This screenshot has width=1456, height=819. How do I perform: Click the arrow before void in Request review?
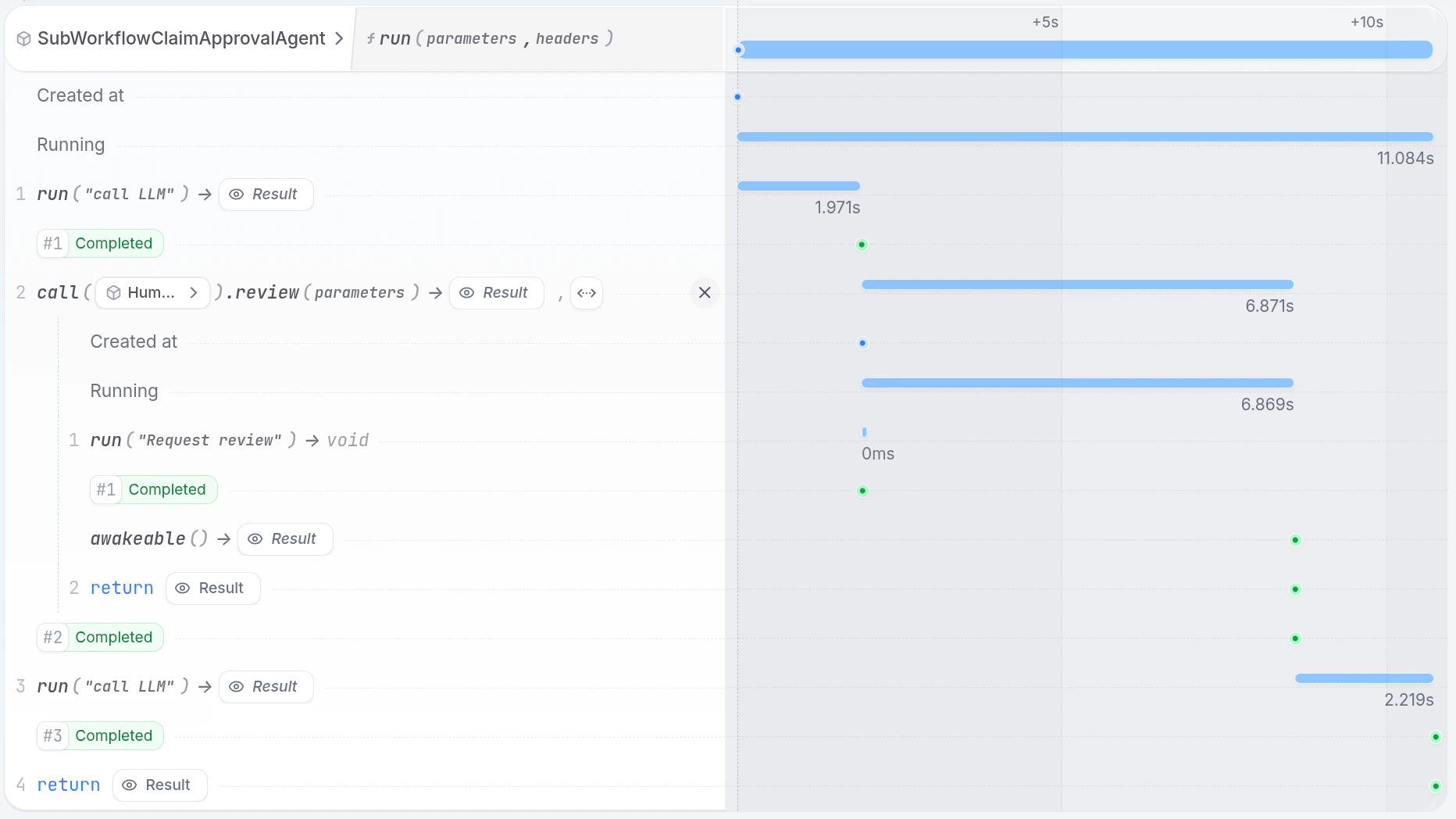pos(312,441)
